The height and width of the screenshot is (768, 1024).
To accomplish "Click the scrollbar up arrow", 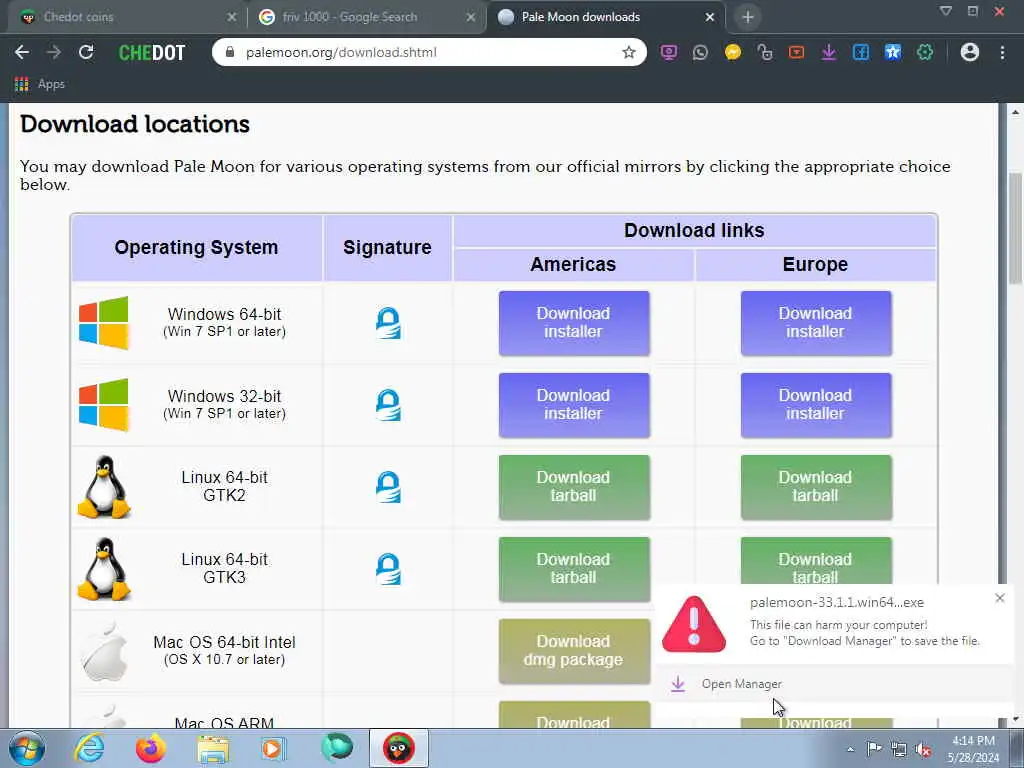I will tap(1015, 112).
